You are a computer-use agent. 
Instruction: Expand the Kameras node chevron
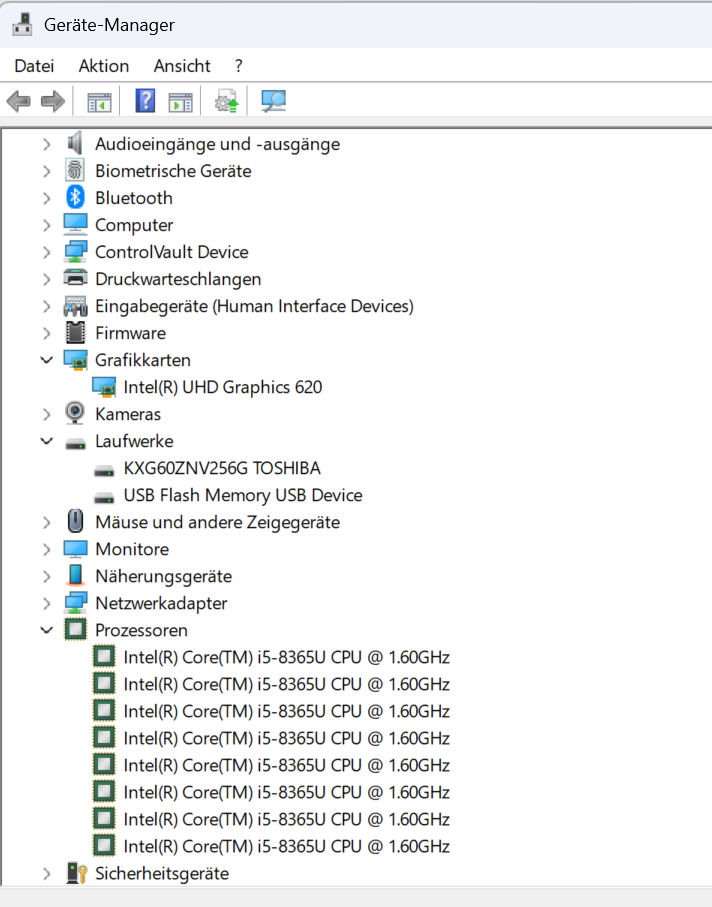point(47,414)
